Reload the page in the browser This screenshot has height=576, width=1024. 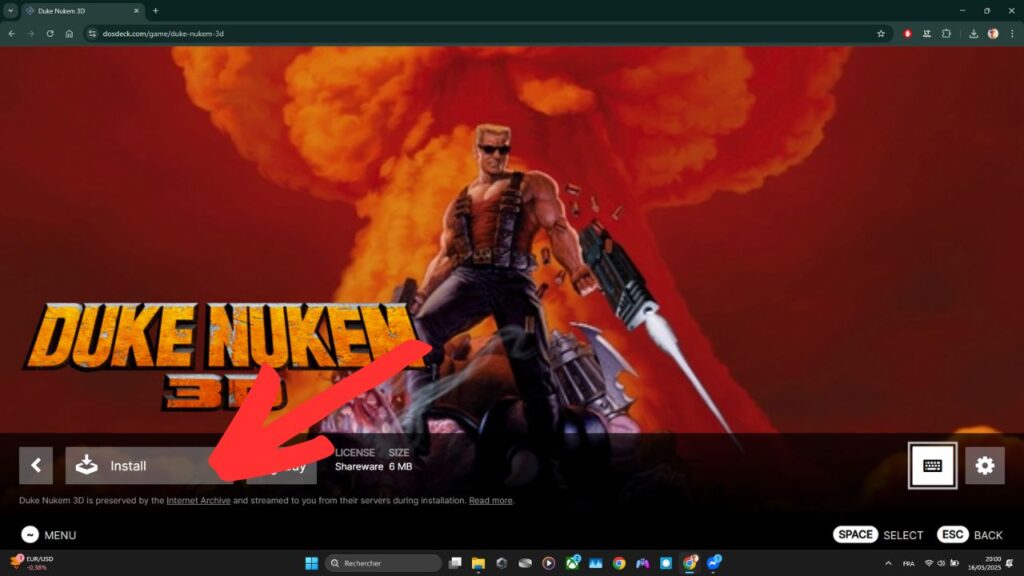(50, 33)
